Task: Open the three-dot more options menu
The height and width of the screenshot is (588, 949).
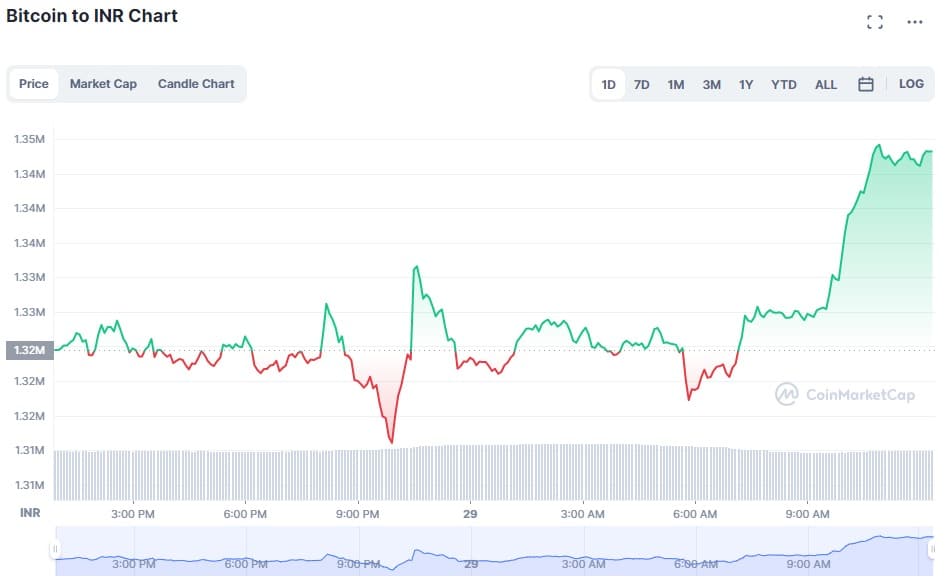Action: pyautogui.click(x=915, y=22)
